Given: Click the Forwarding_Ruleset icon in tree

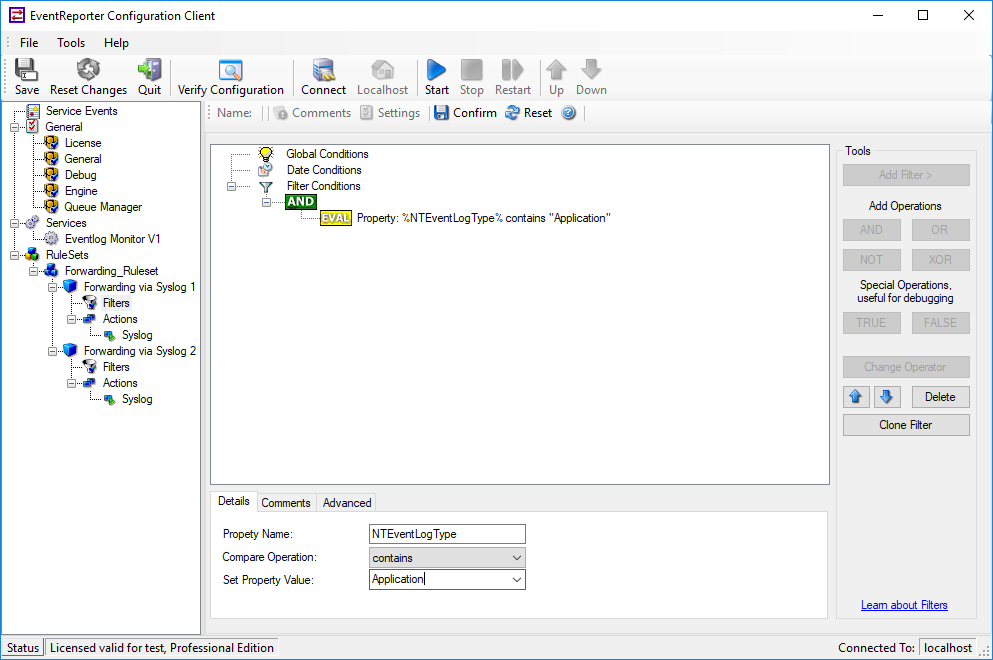Looking at the screenshot, I should pos(51,270).
